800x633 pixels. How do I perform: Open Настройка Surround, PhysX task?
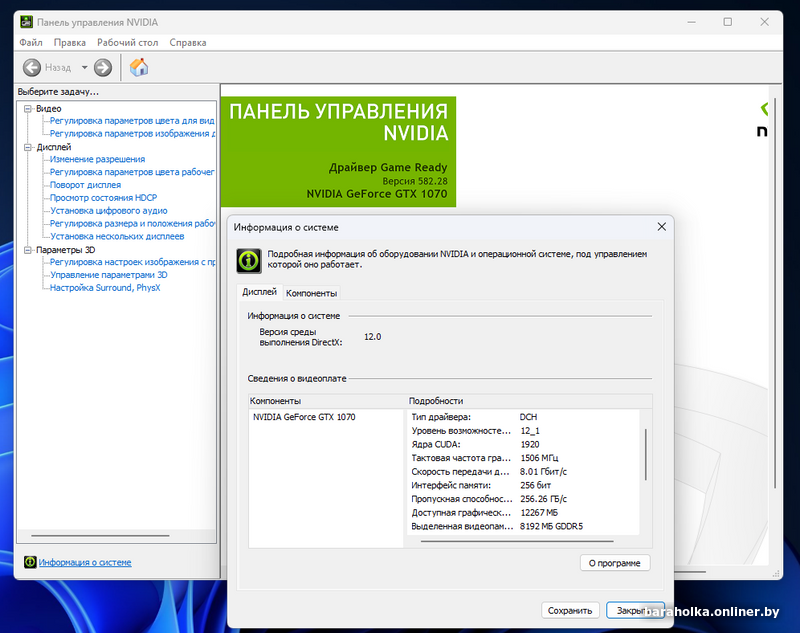coord(105,288)
